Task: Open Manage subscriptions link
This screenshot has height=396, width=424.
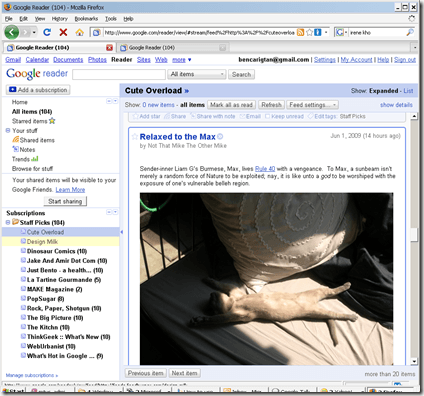Action: coord(32,375)
